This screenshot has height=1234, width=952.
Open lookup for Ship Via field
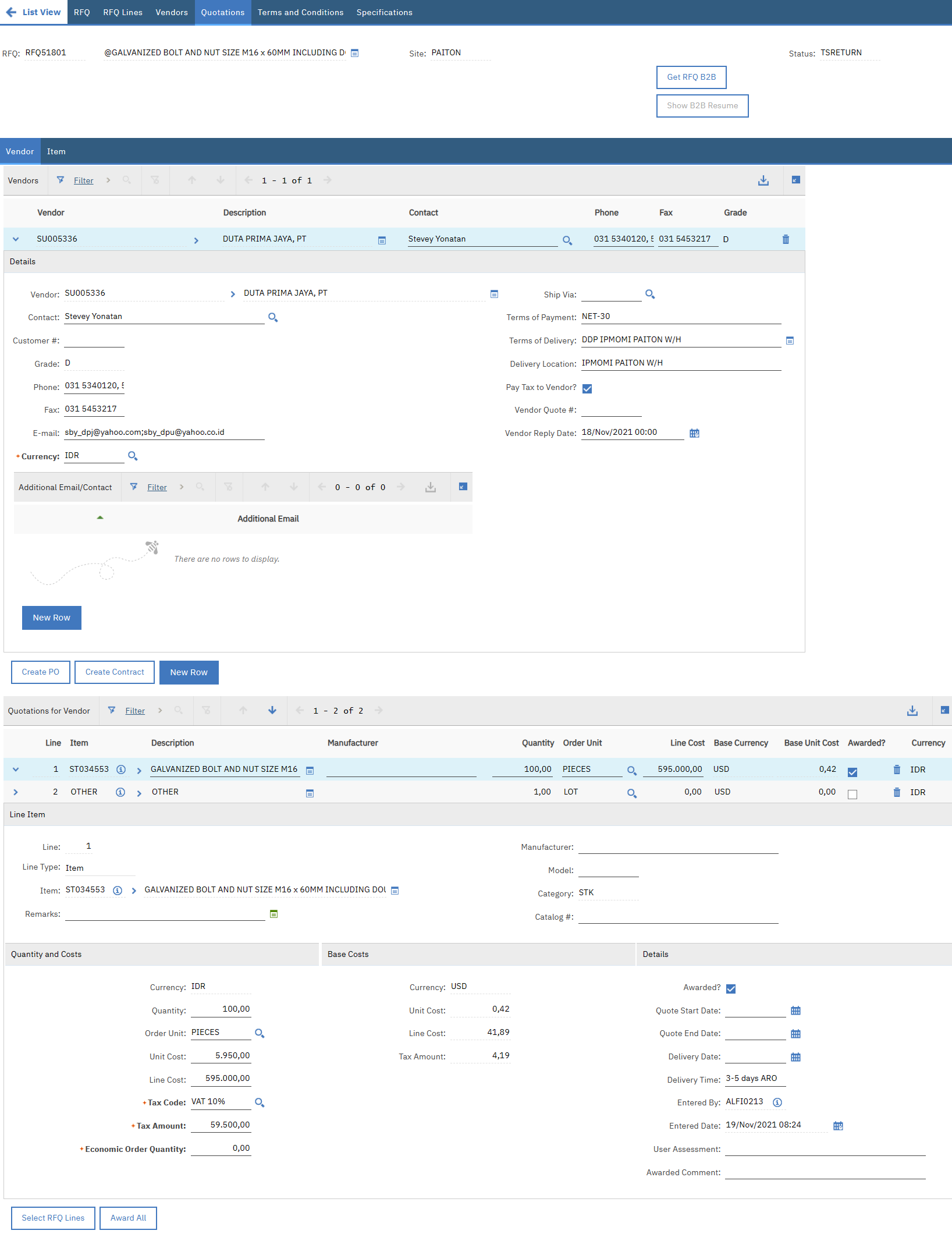coord(650,295)
